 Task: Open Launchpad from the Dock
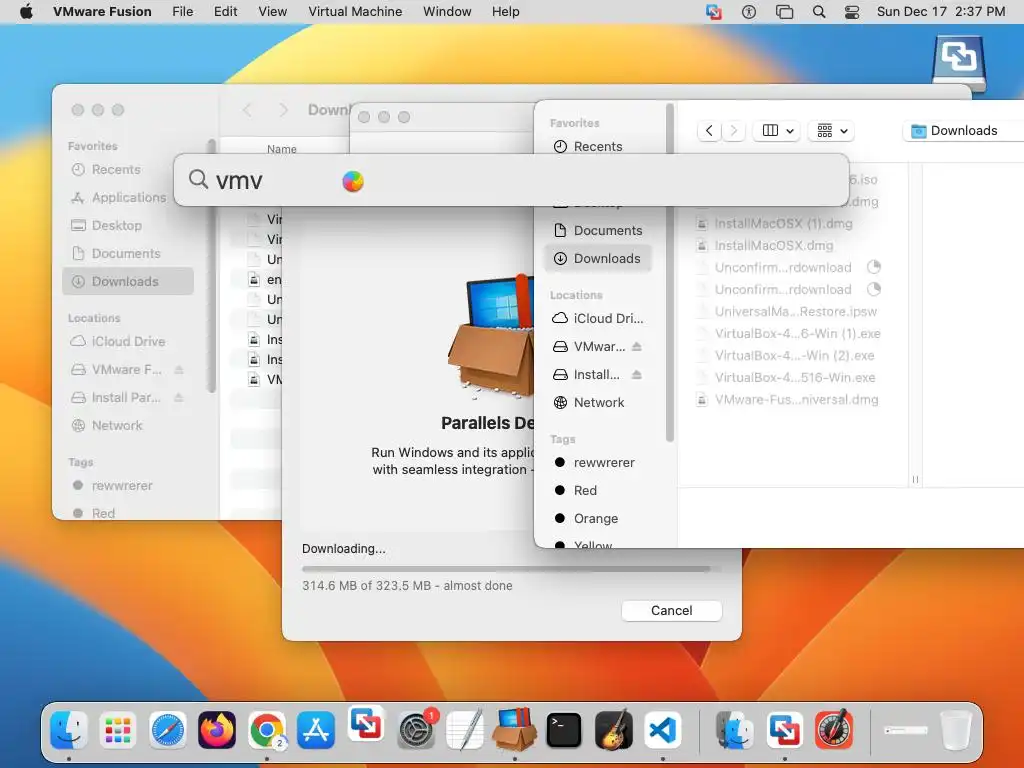click(118, 729)
